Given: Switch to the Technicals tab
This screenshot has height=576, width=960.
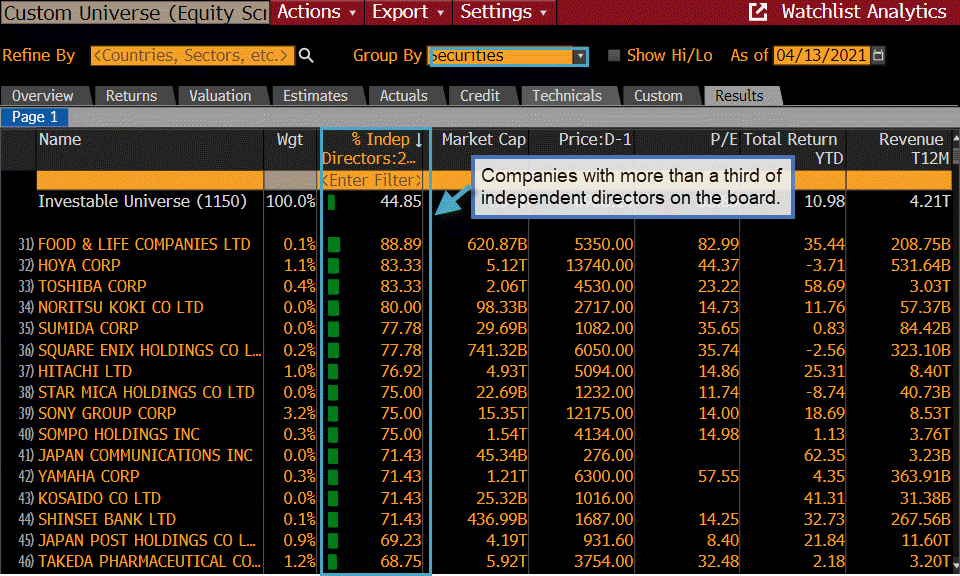Looking at the screenshot, I should point(567,95).
